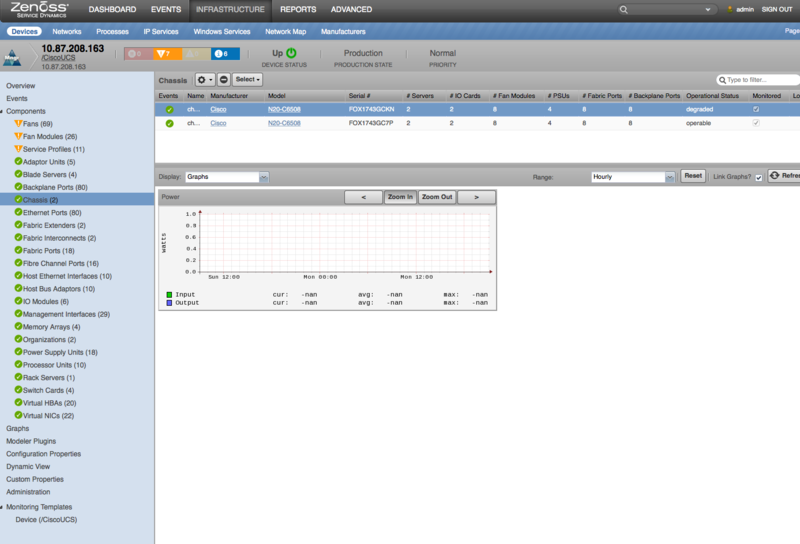Image resolution: width=800 pixels, height=544 pixels.
Task: Click the /CiscoUCS device class link
Action: pyautogui.click(x=58, y=58)
